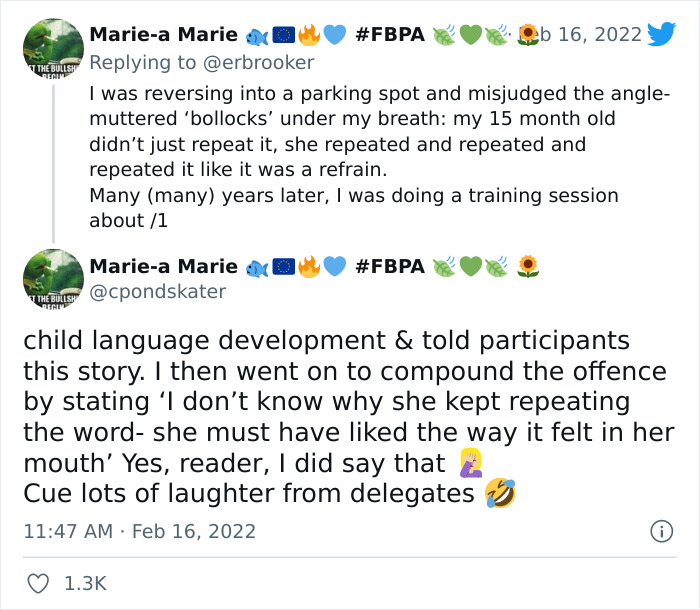This screenshot has height=610, width=700.
Task: Click the #FBPA hashtag in second name
Action: point(390,266)
